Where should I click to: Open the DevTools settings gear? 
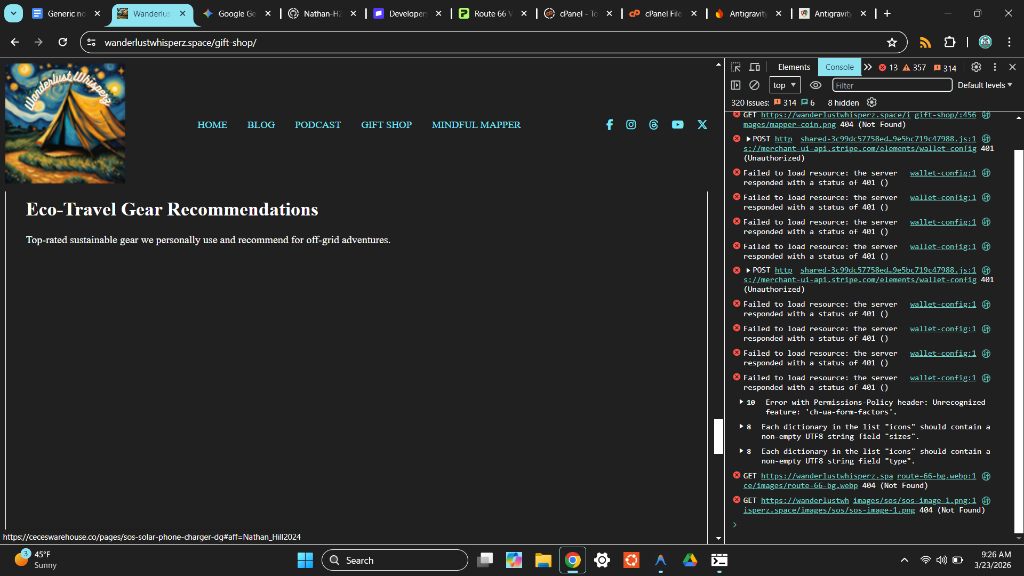[x=976, y=67]
